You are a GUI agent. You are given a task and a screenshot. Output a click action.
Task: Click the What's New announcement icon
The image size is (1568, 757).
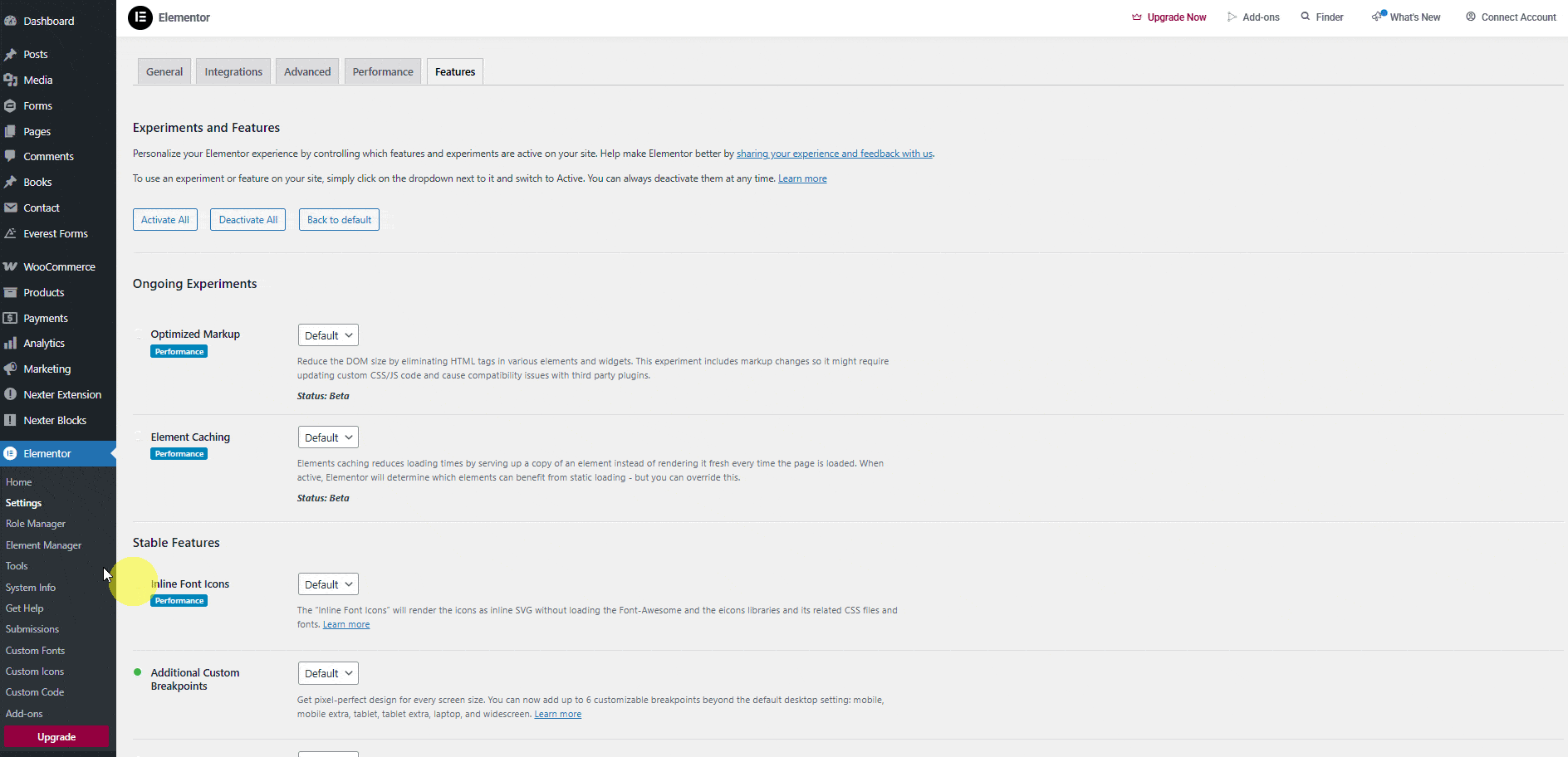pos(1379,17)
